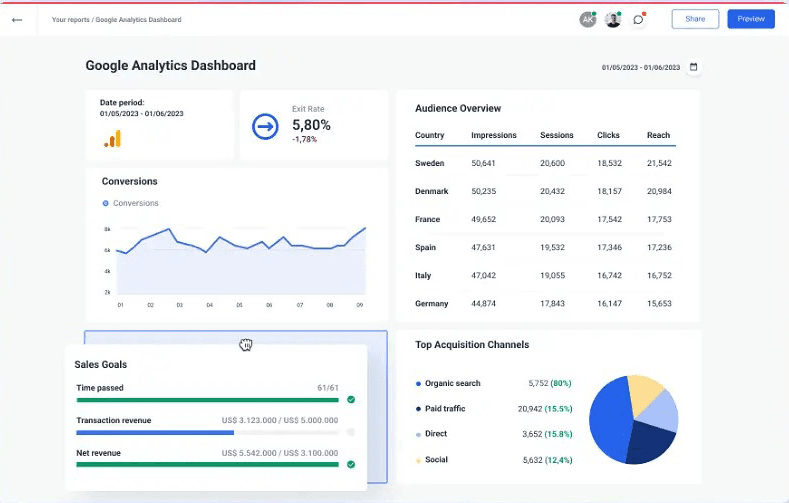Toggle Organic search legend dot
The image size is (789, 503).
417,383
